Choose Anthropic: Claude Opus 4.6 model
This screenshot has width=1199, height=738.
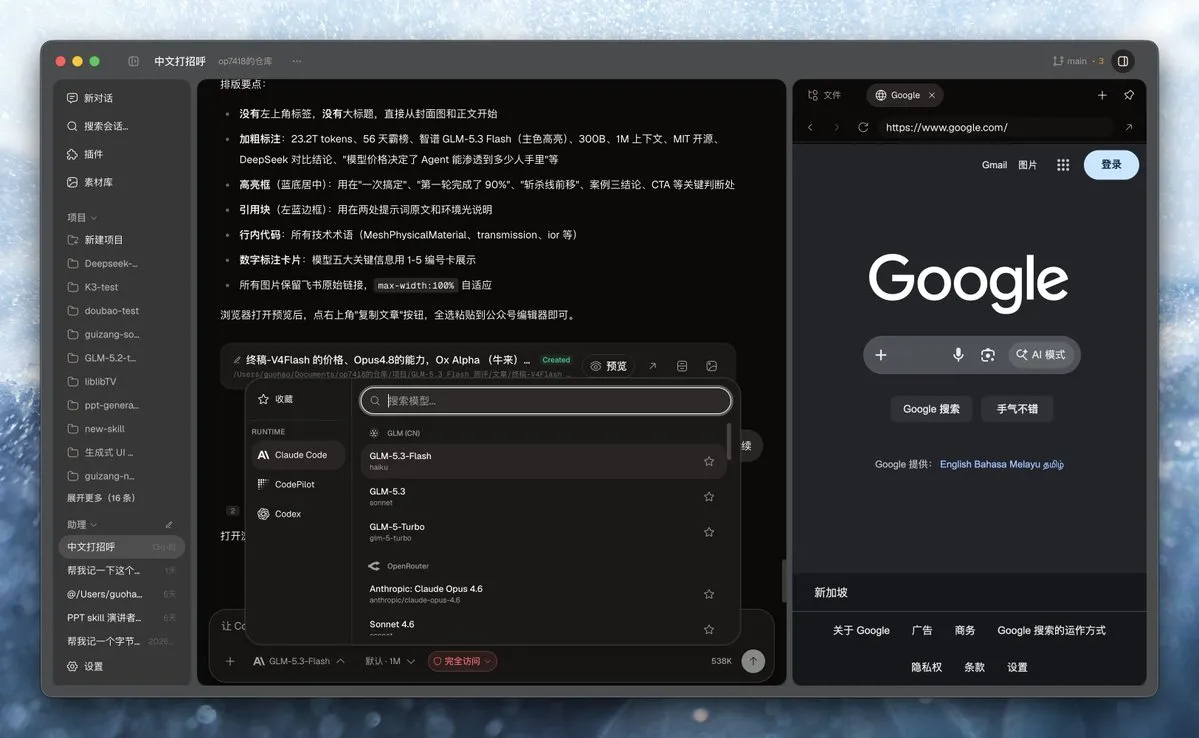tap(543, 594)
